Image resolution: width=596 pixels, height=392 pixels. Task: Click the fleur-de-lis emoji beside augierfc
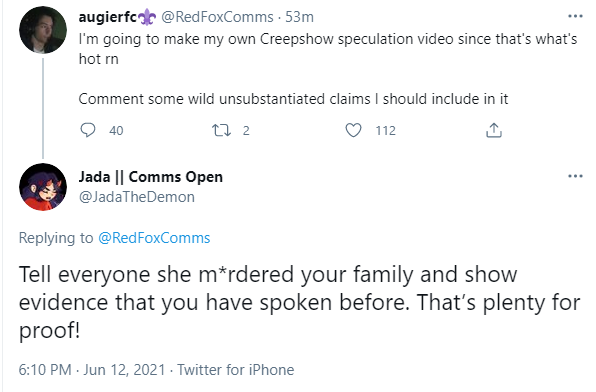tap(147, 17)
